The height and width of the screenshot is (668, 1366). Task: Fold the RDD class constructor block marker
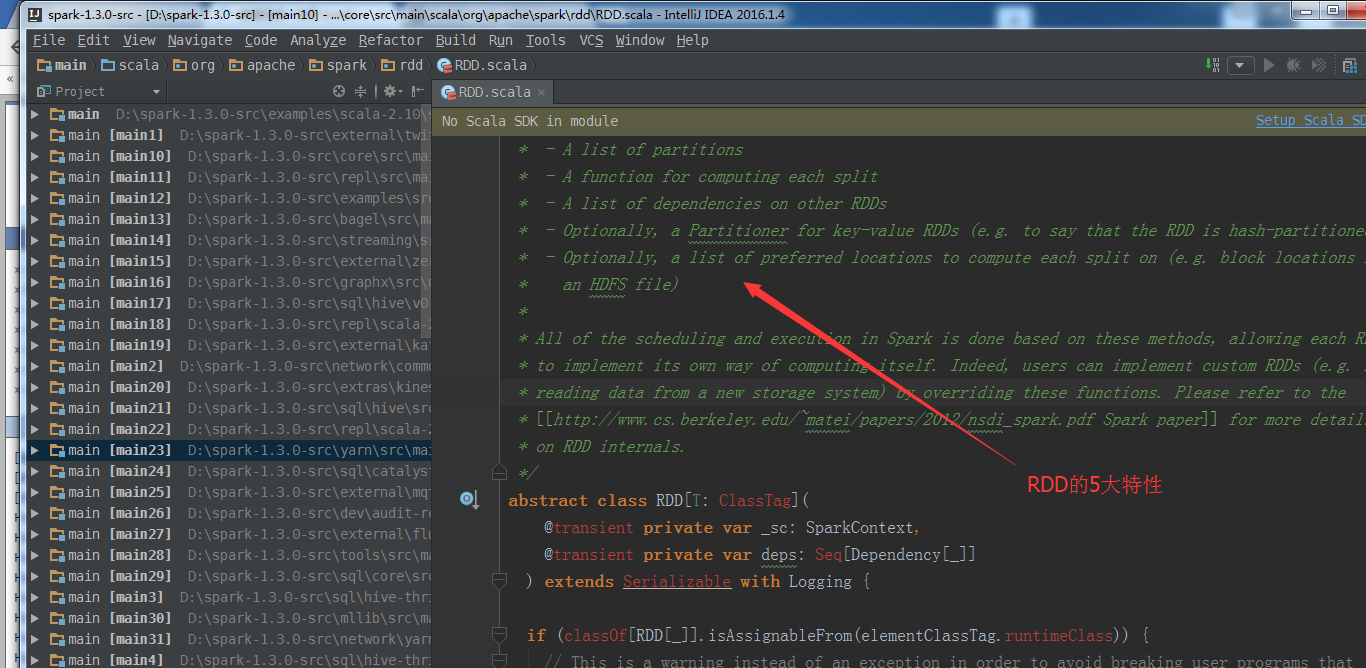[x=500, y=581]
